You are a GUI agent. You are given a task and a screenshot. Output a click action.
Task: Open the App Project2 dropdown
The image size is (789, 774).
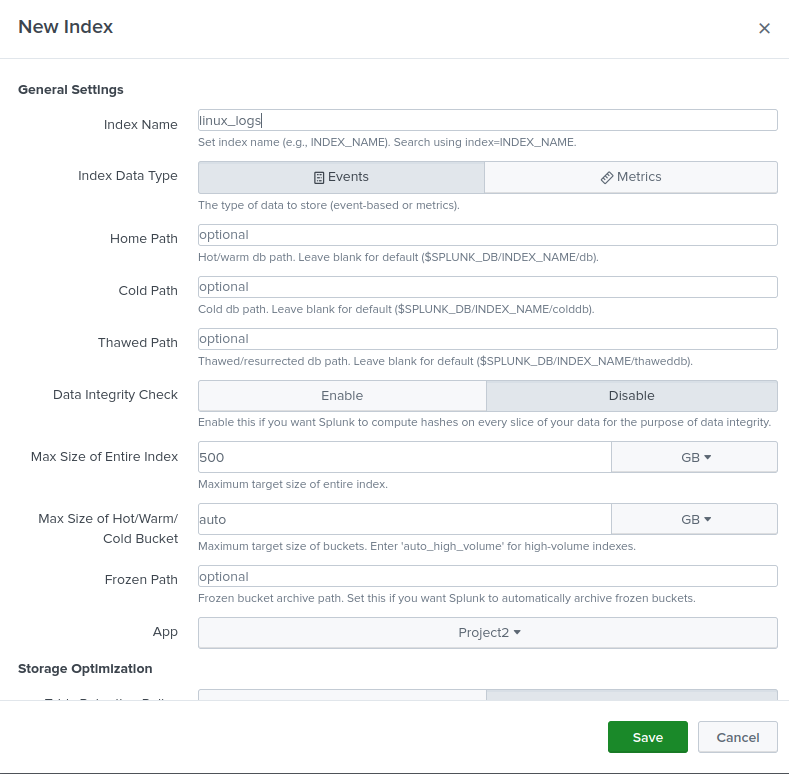[488, 633]
